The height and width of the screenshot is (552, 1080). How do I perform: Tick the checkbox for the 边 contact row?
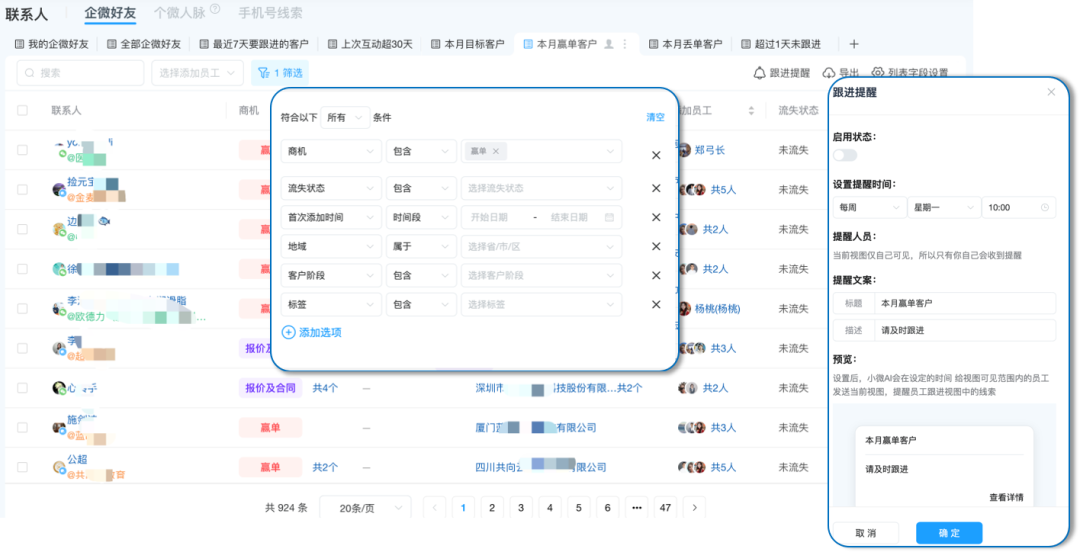tap(22, 229)
